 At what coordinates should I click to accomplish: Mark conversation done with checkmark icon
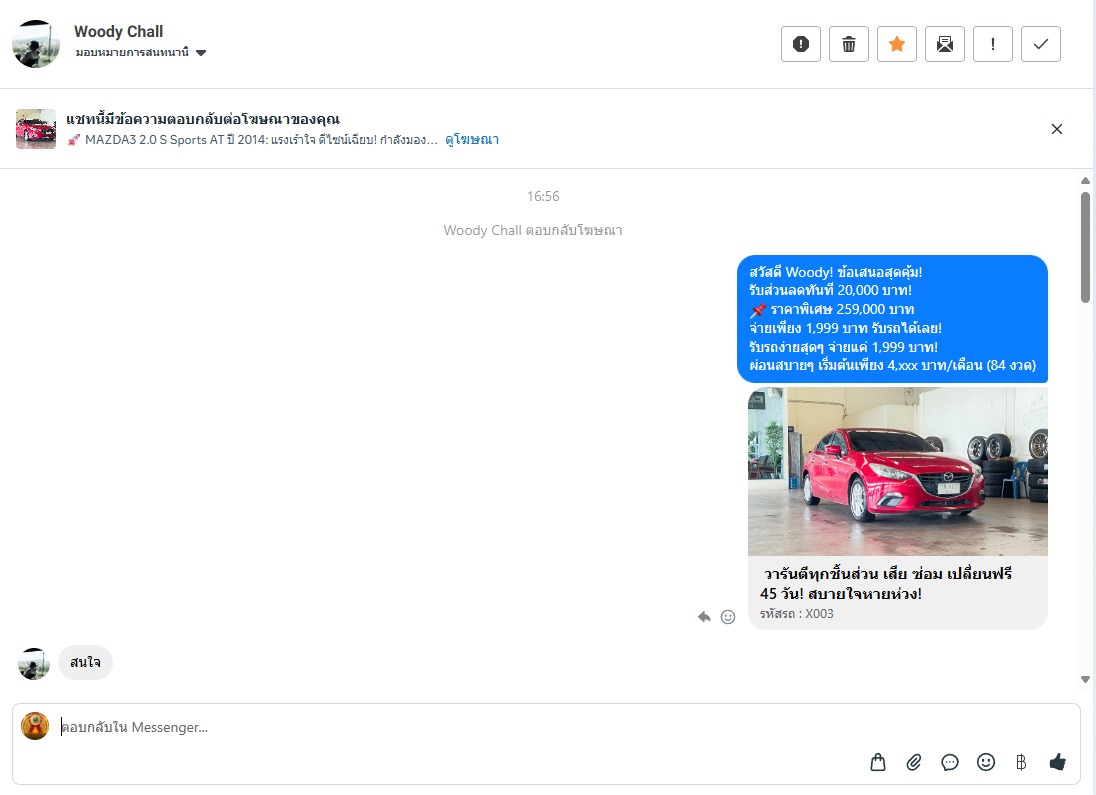coord(1041,44)
